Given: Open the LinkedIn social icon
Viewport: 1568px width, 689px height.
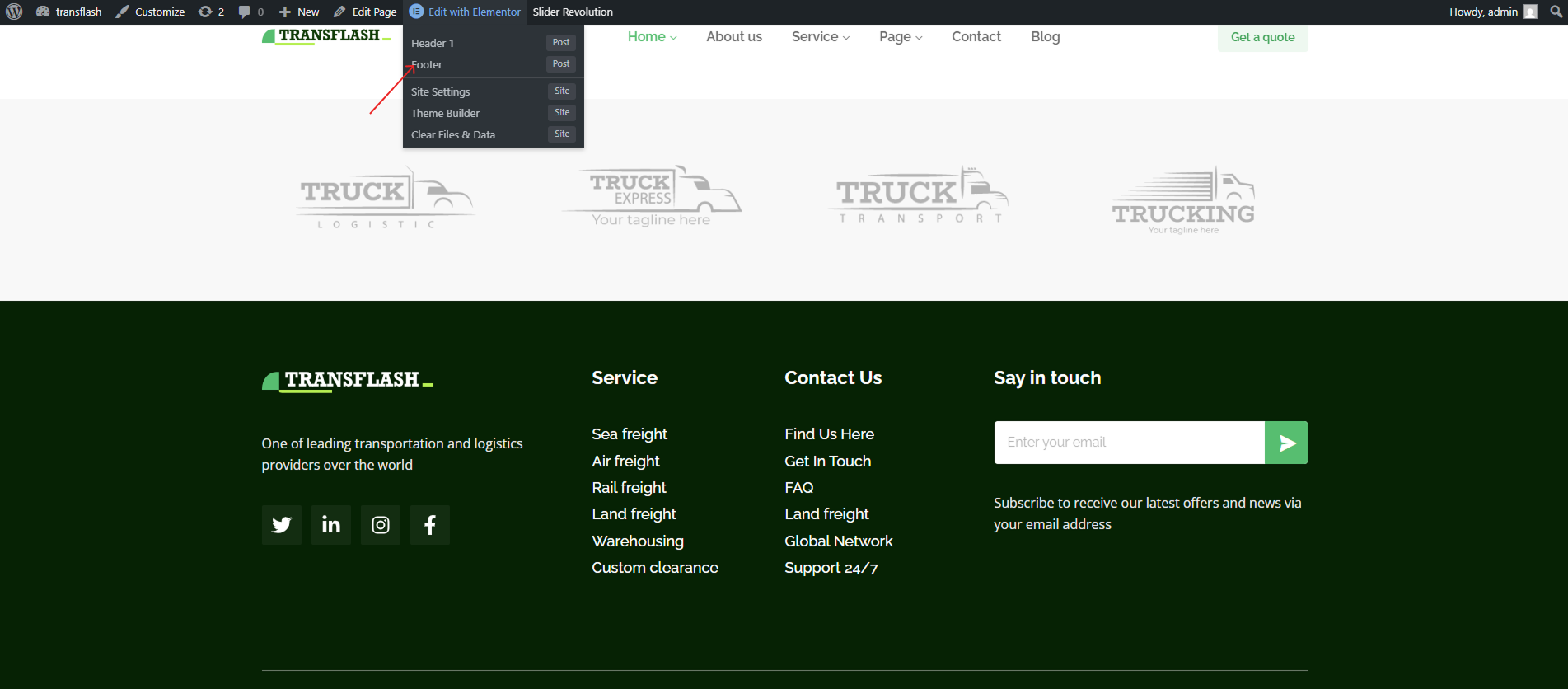Looking at the screenshot, I should (x=330, y=525).
